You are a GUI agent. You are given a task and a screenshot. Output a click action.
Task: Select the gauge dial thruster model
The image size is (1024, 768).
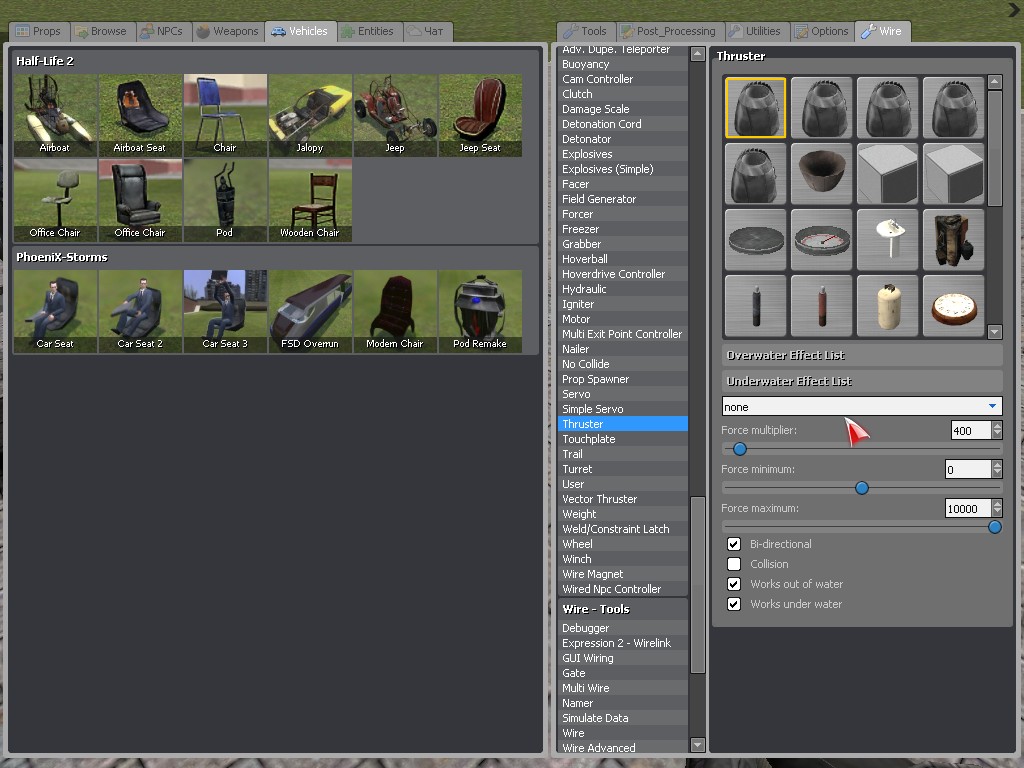coord(821,240)
